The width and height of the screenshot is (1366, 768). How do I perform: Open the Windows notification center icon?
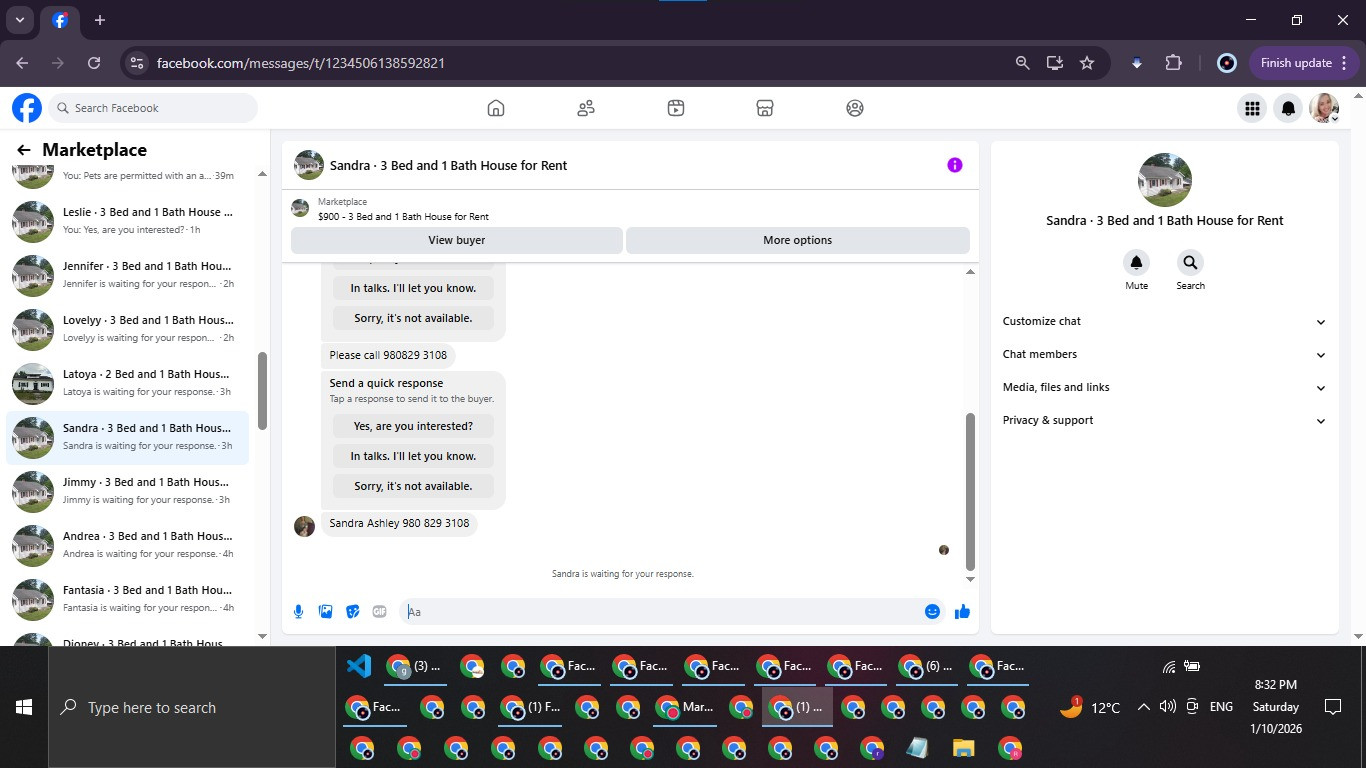pyautogui.click(x=1332, y=707)
